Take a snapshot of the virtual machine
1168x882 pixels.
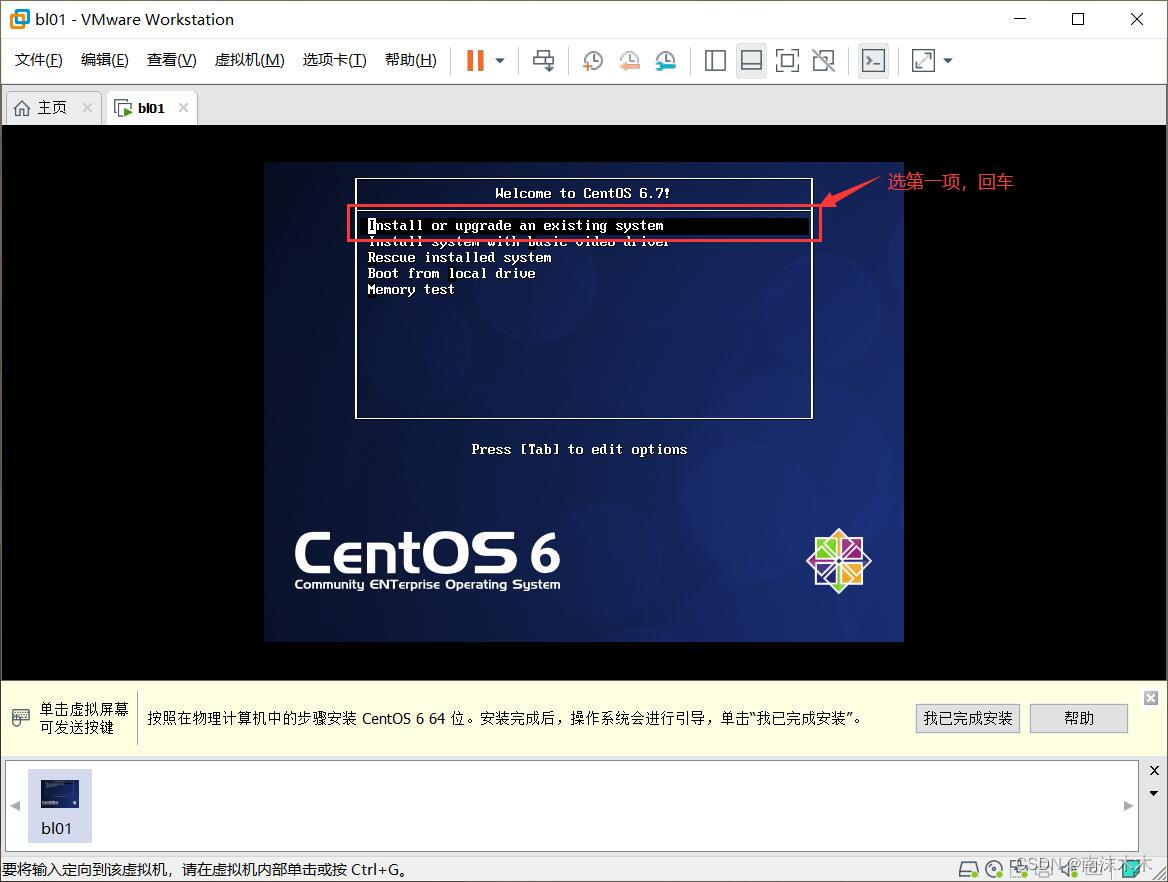click(593, 60)
